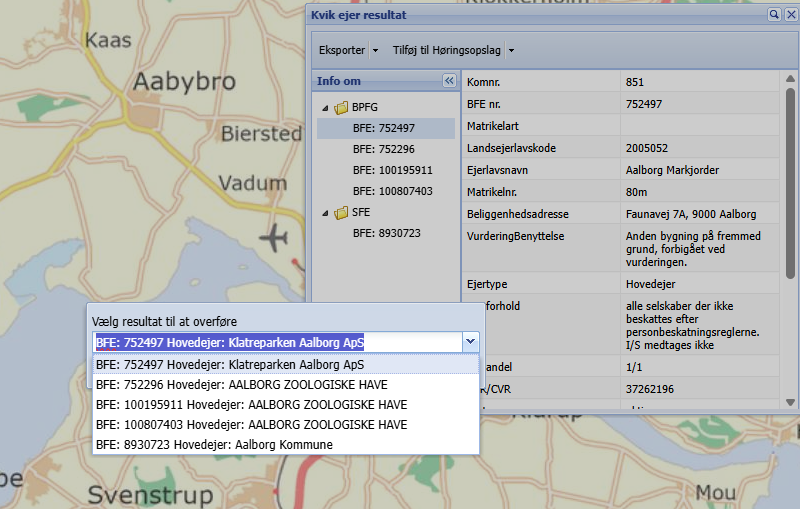Click the magnifier icon in Kvik ejer resultat header
The height and width of the screenshot is (509, 800).
tap(774, 15)
